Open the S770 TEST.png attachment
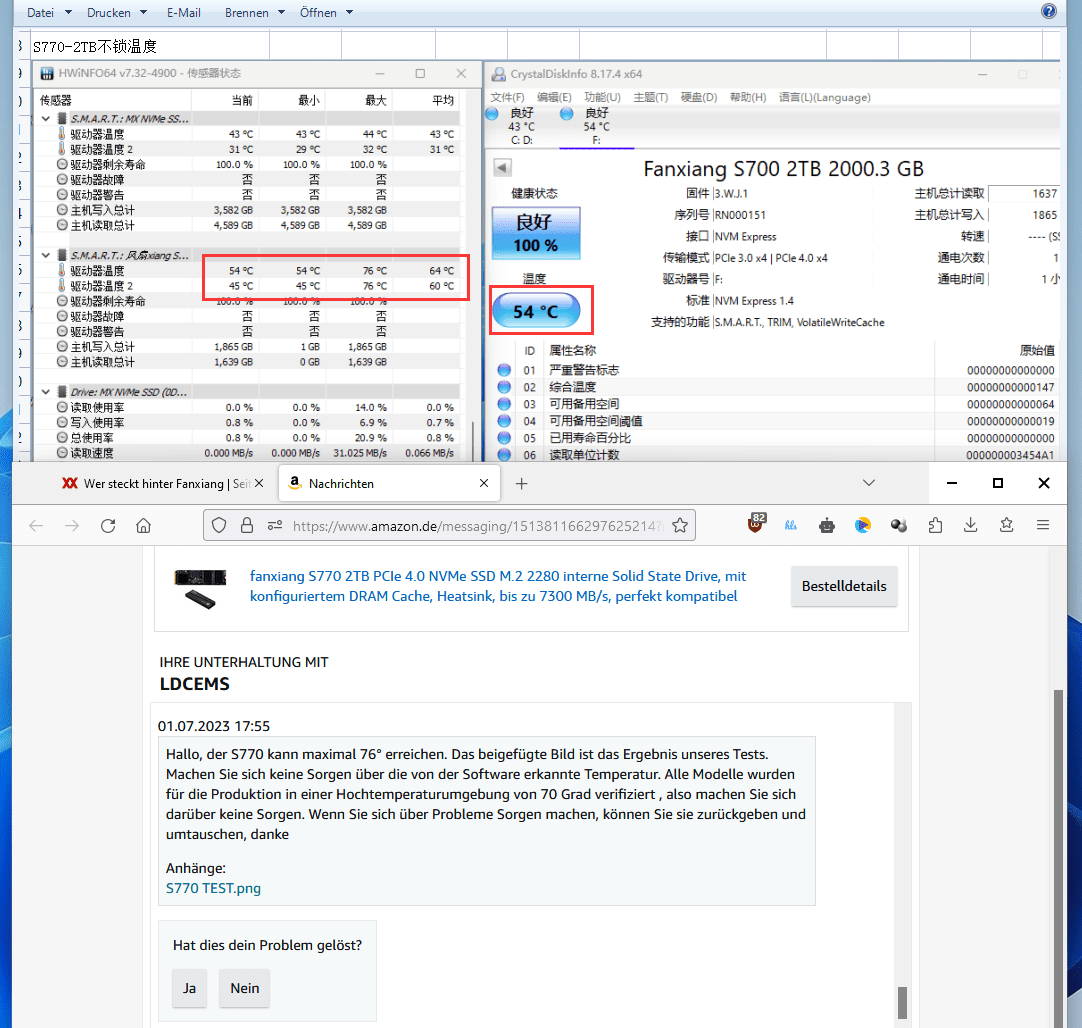The width and height of the screenshot is (1082, 1028). 213,888
